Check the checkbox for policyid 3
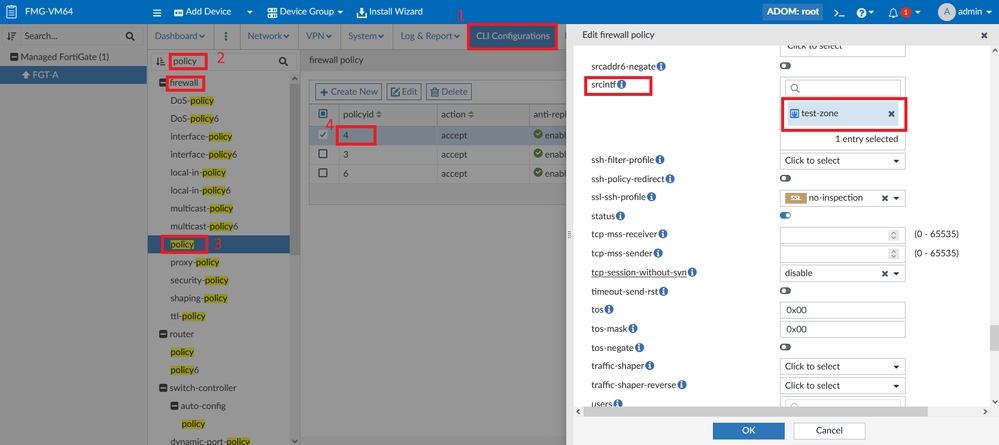 [323, 154]
